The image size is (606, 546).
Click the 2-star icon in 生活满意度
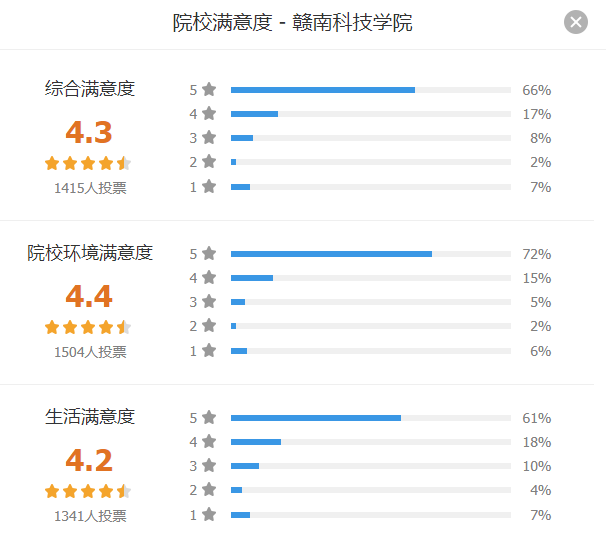click(209, 489)
